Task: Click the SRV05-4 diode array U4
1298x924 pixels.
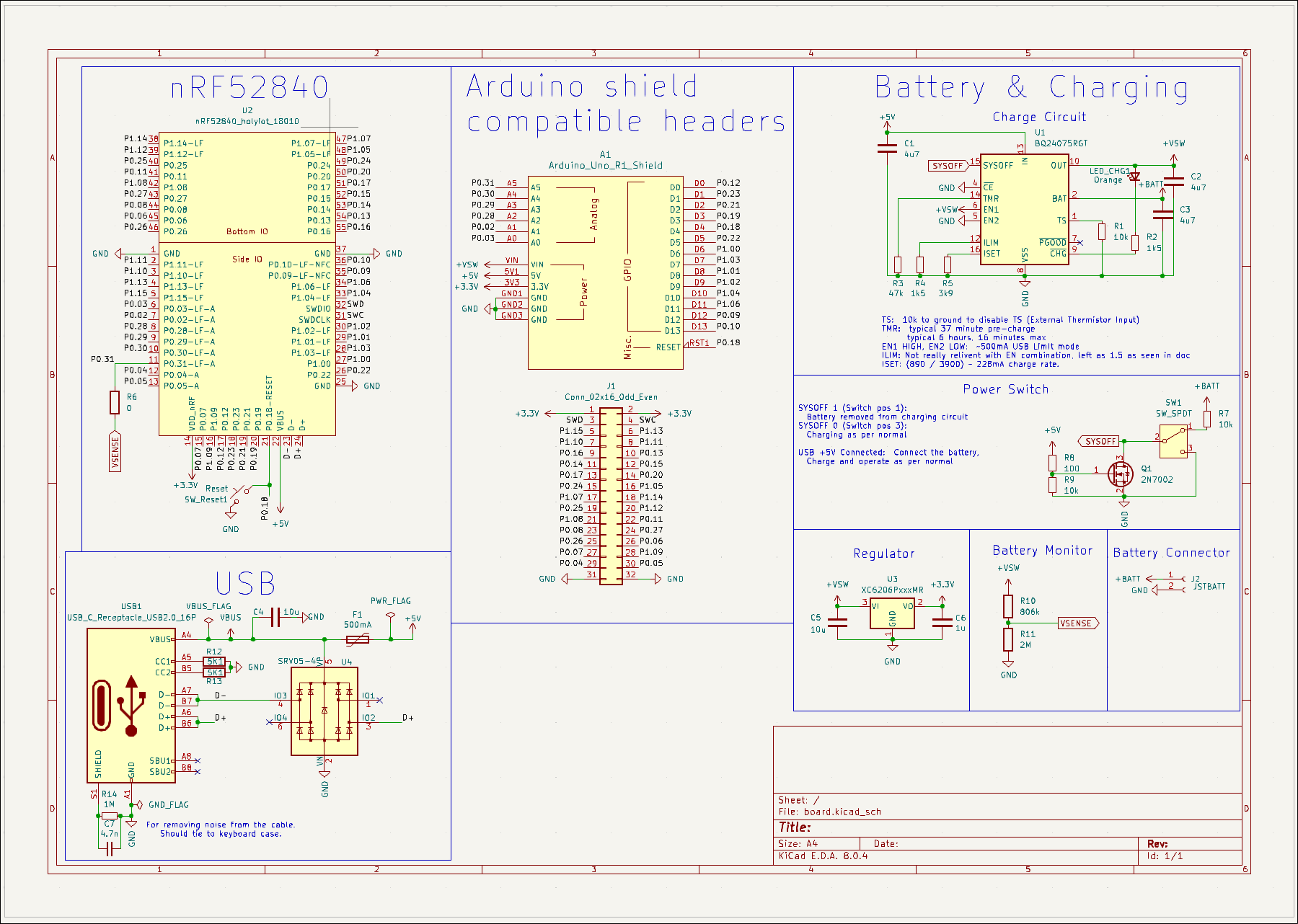Action: coord(324,711)
